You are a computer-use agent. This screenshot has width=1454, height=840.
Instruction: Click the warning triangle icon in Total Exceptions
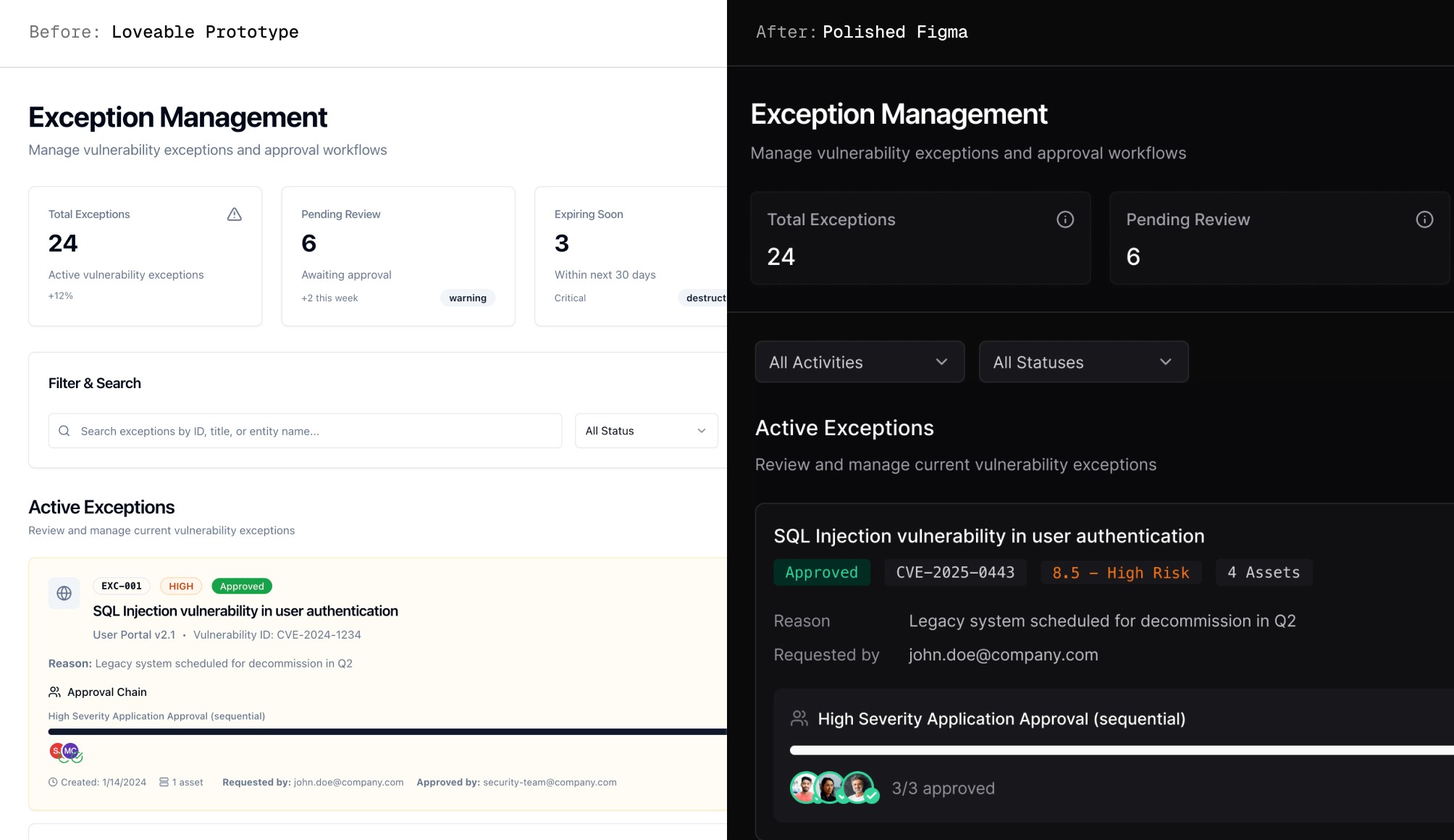tap(234, 214)
